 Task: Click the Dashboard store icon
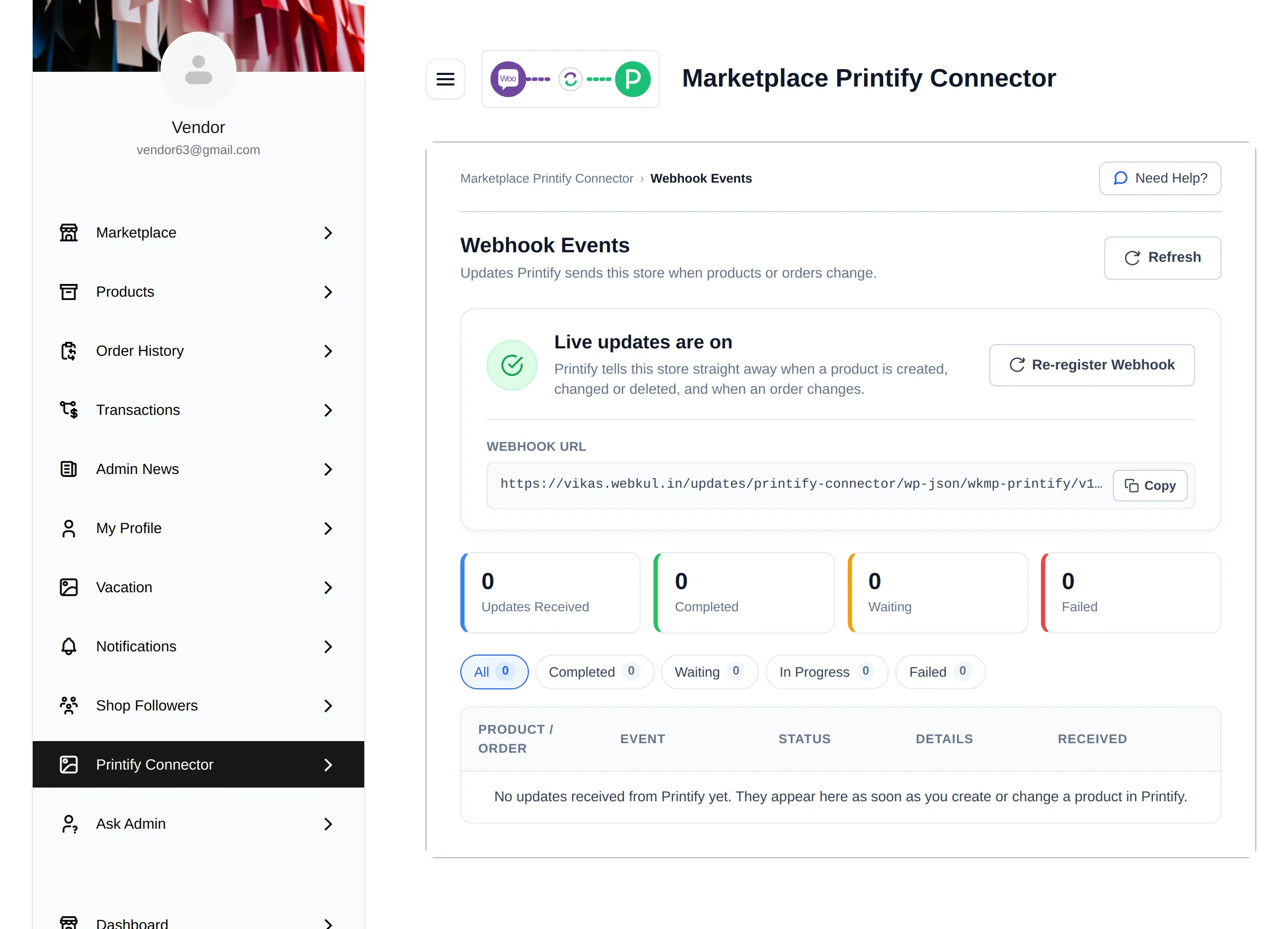click(x=69, y=923)
